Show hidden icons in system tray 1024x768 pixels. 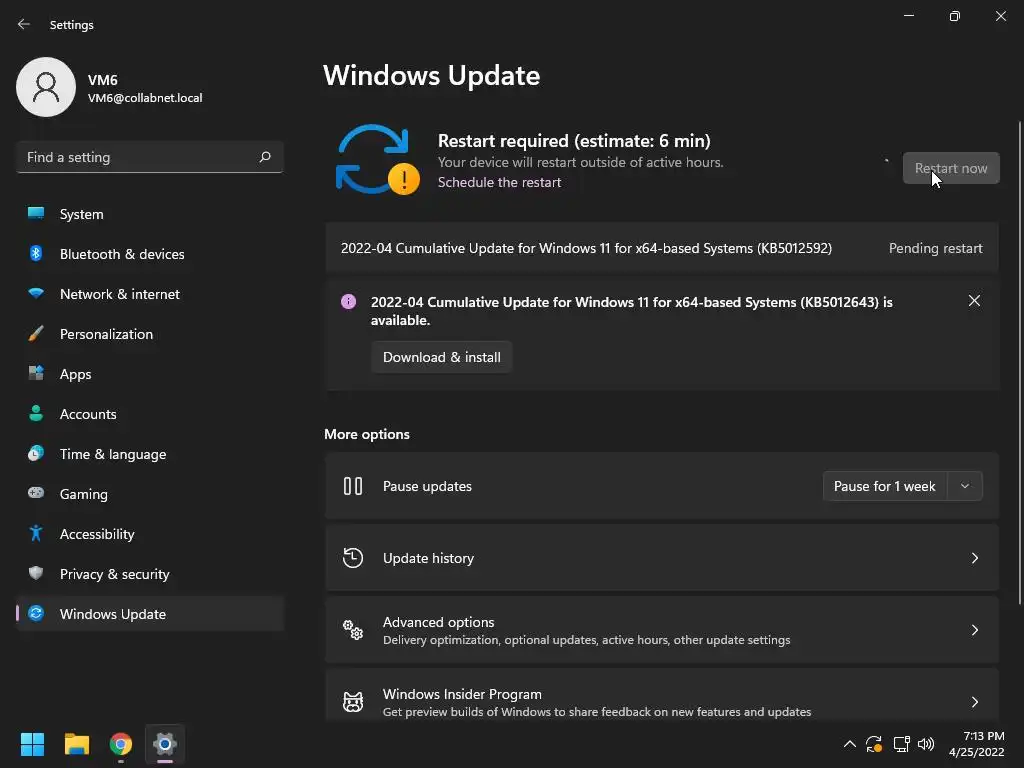(x=850, y=744)
